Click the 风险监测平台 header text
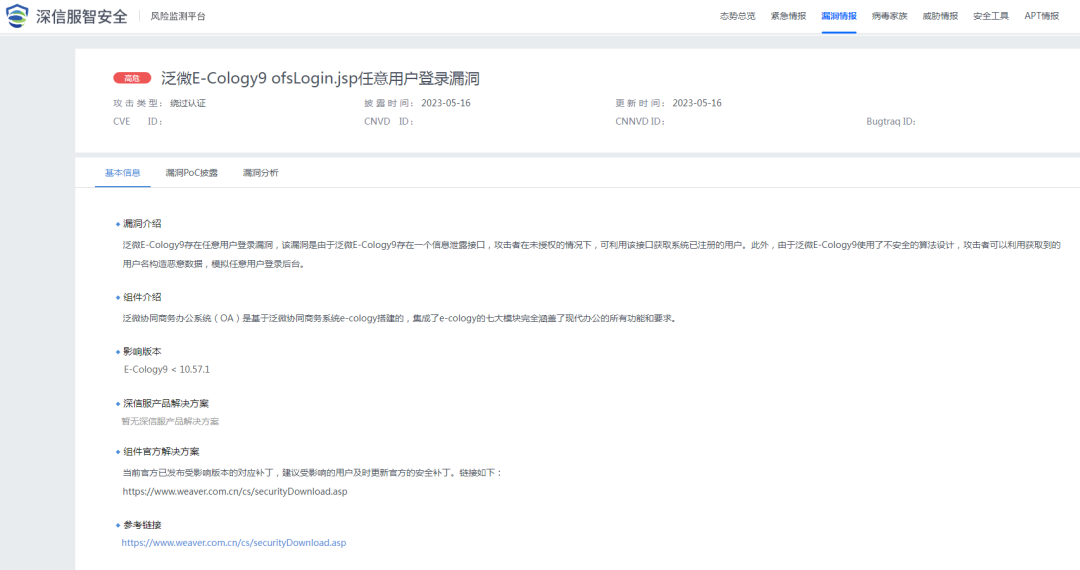Viewport: 1080px width, 570px height. point(178,16)
